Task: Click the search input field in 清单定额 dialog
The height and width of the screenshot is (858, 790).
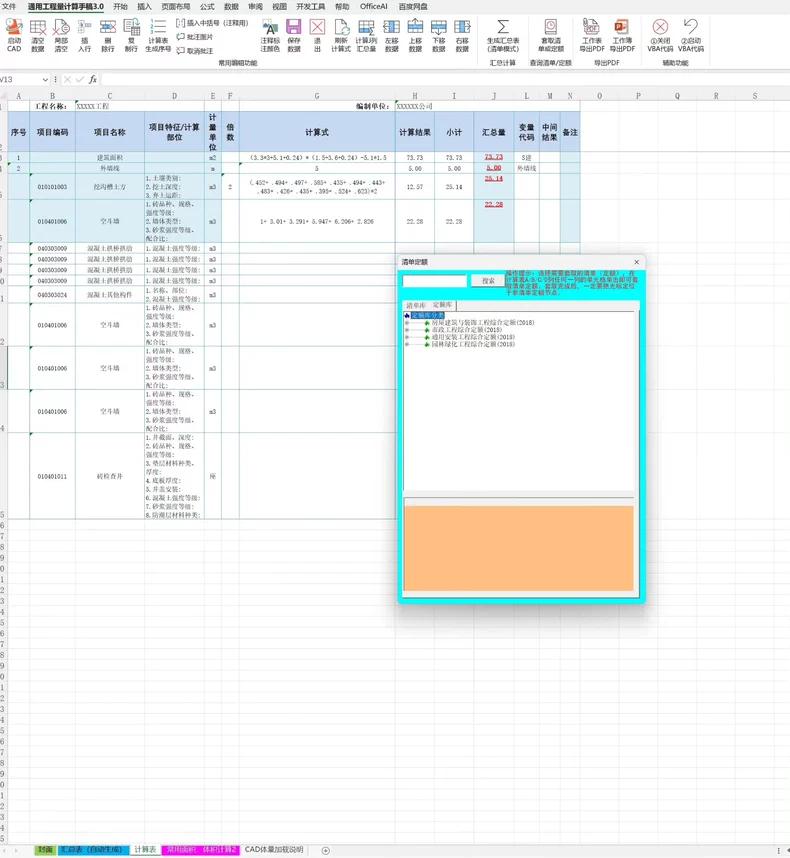Action: [434, 281]
